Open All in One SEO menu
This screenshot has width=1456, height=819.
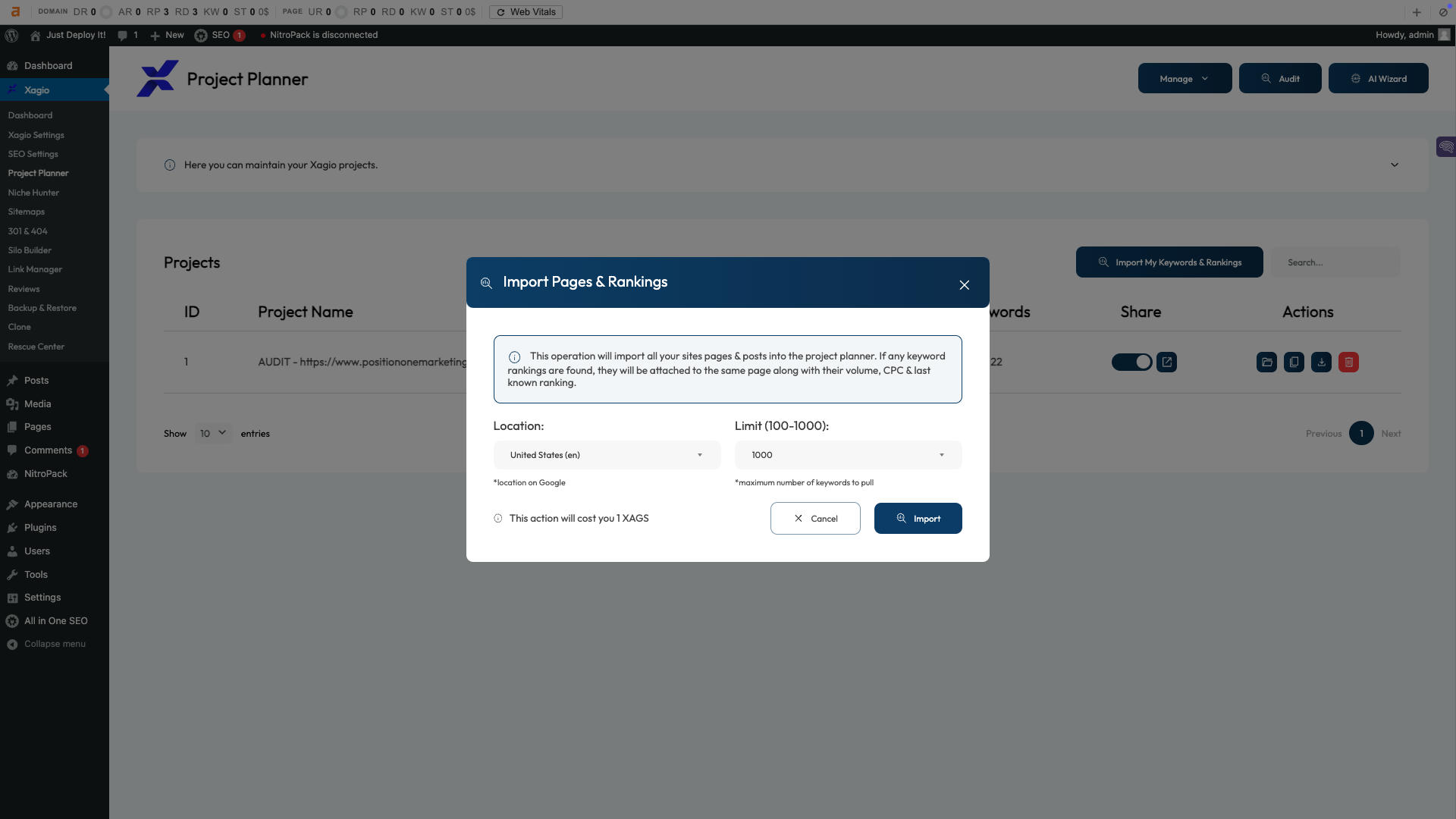[x=55, y=621]
